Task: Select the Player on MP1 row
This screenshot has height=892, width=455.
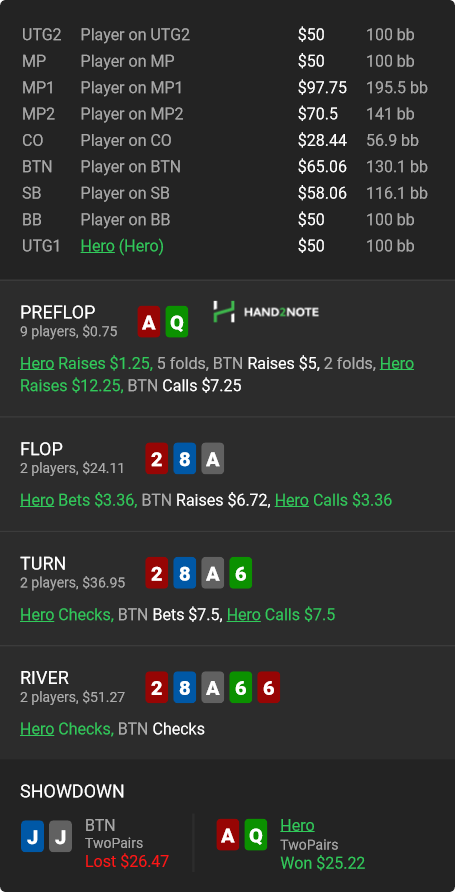Action: coord(228,88)
